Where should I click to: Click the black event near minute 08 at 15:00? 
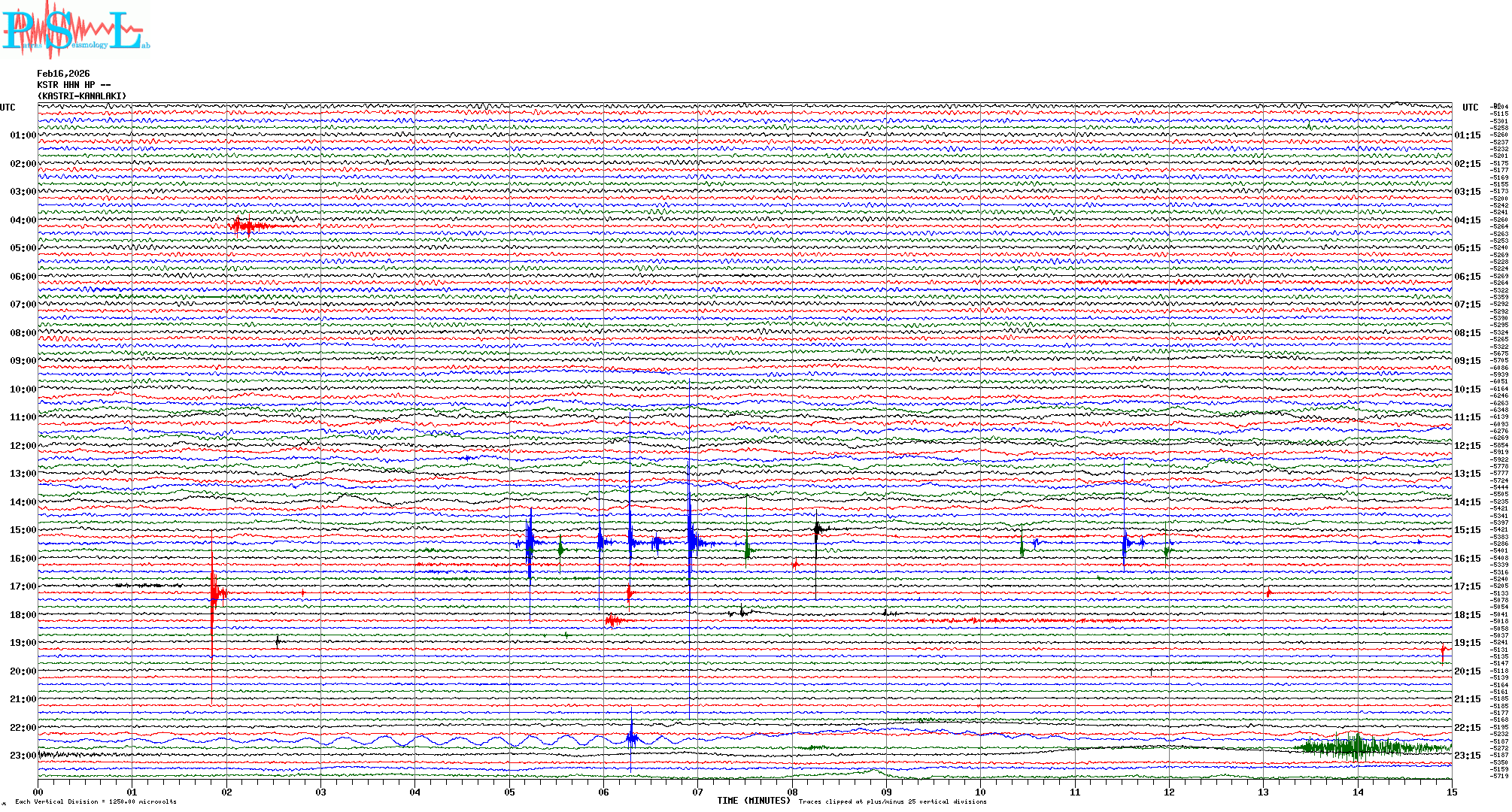[x=817, y=529]
